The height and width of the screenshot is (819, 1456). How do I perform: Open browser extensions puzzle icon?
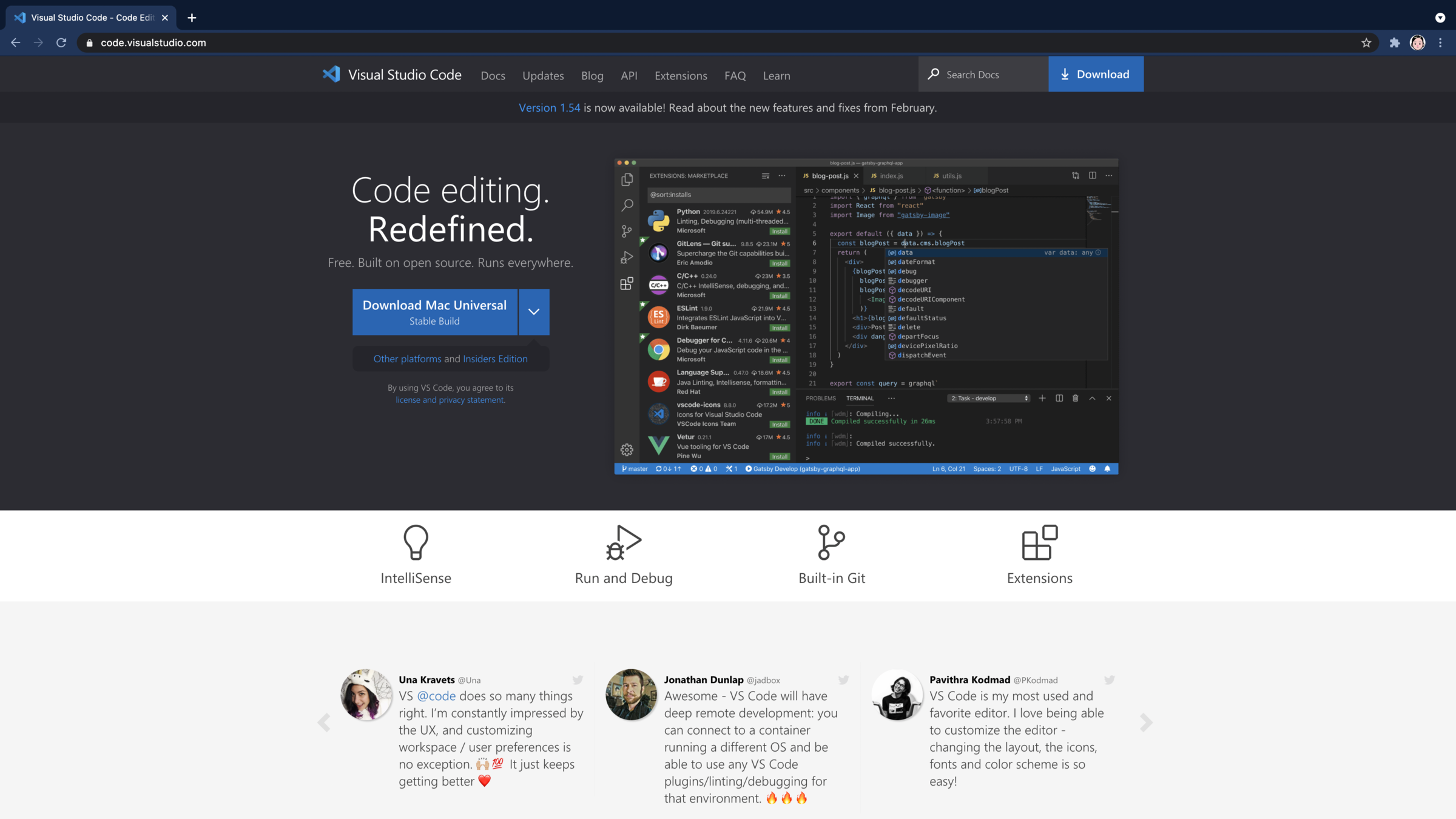coord(1395,42)
